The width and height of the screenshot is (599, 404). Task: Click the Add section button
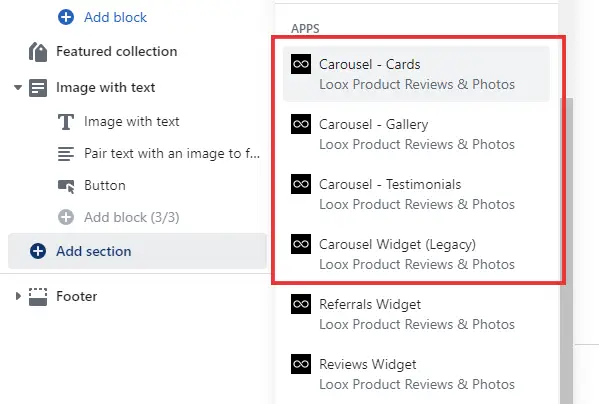[137, 251]
